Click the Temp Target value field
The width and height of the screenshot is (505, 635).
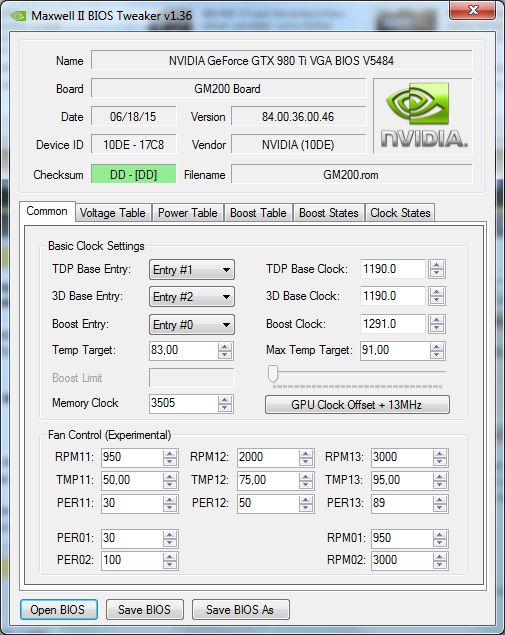pyautogui.click(x=183, y=350)
